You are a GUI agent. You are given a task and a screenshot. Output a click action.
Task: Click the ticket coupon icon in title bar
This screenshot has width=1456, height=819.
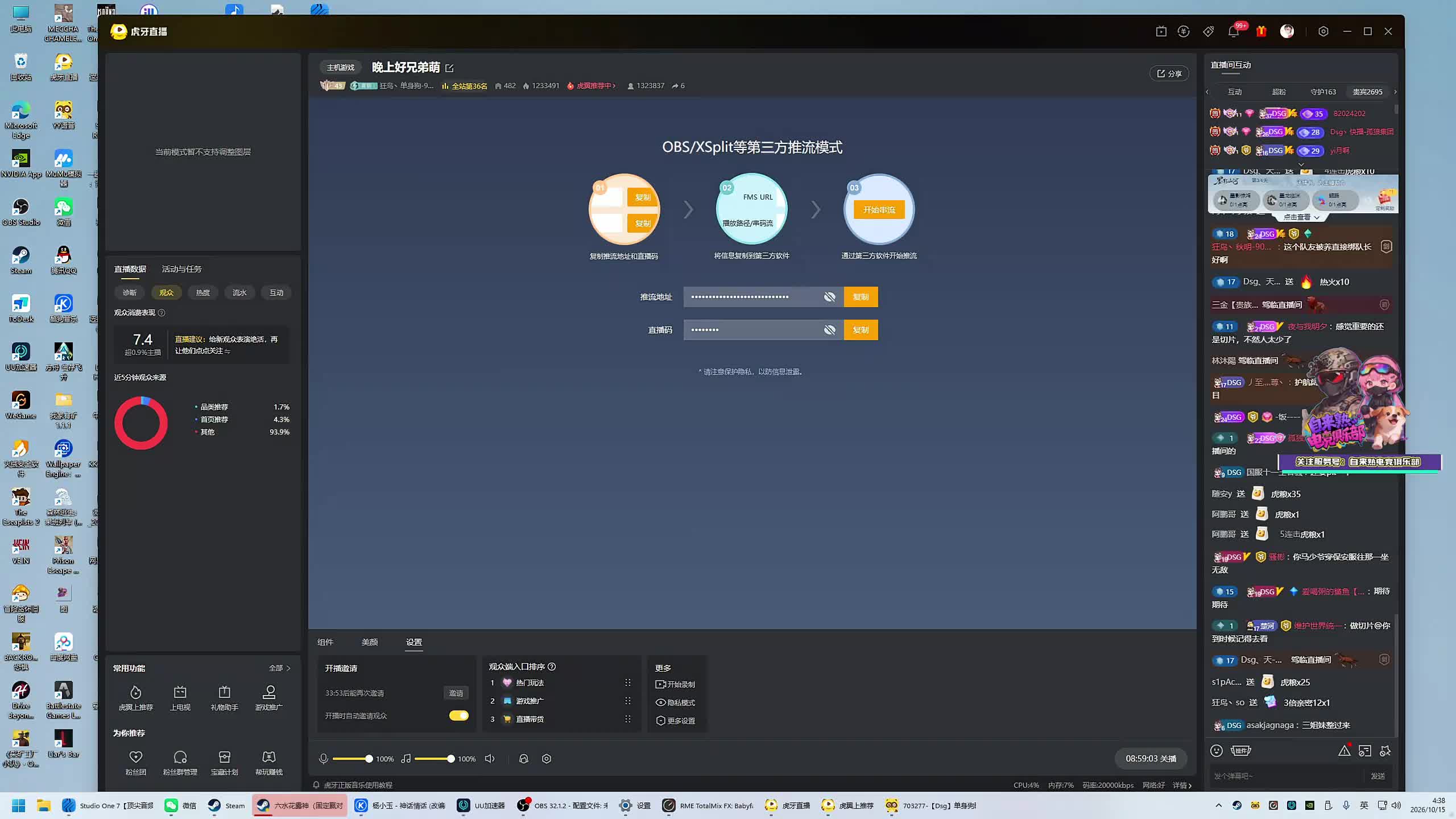(x=1209, y=31)
